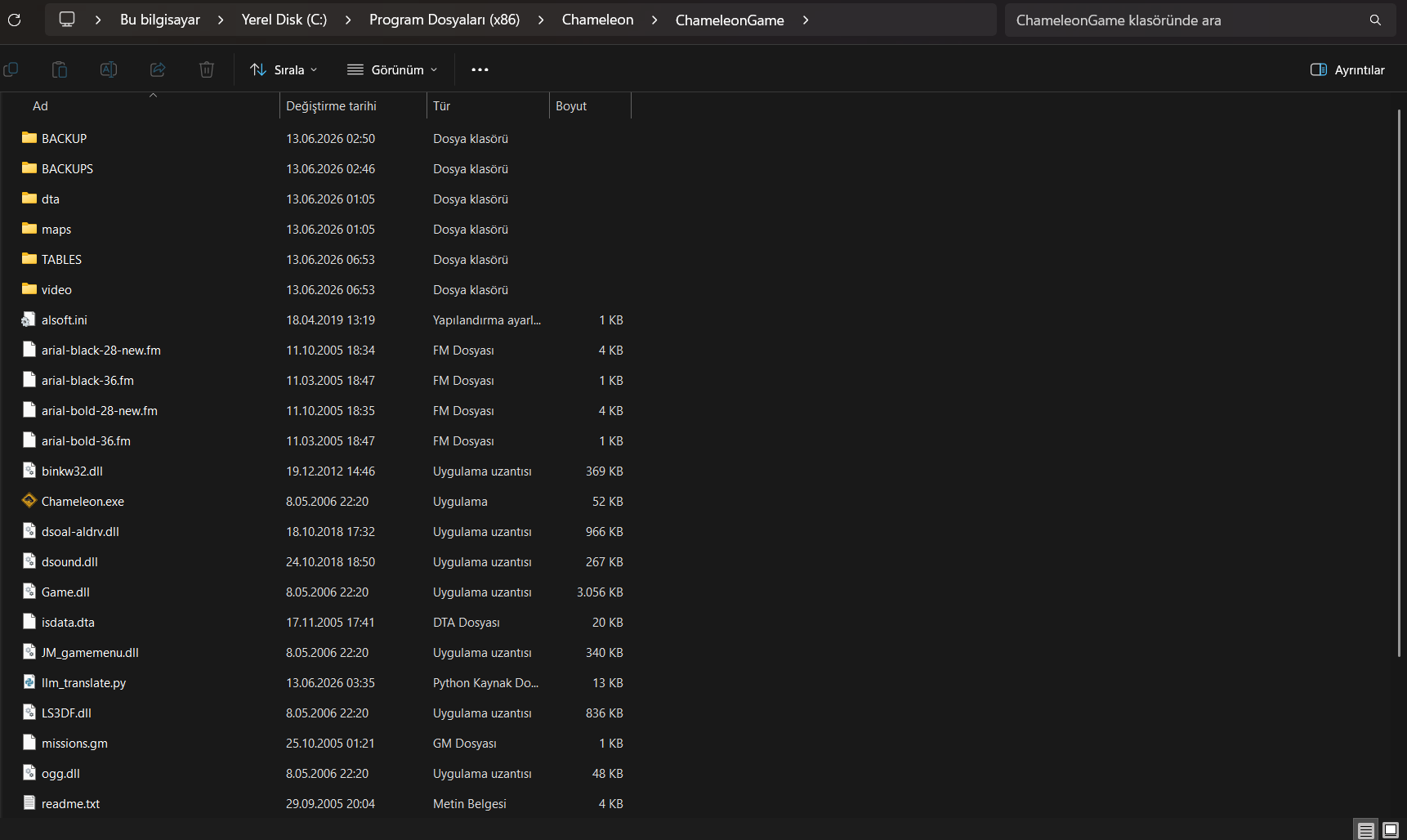Select file ogg.dll

60,773
